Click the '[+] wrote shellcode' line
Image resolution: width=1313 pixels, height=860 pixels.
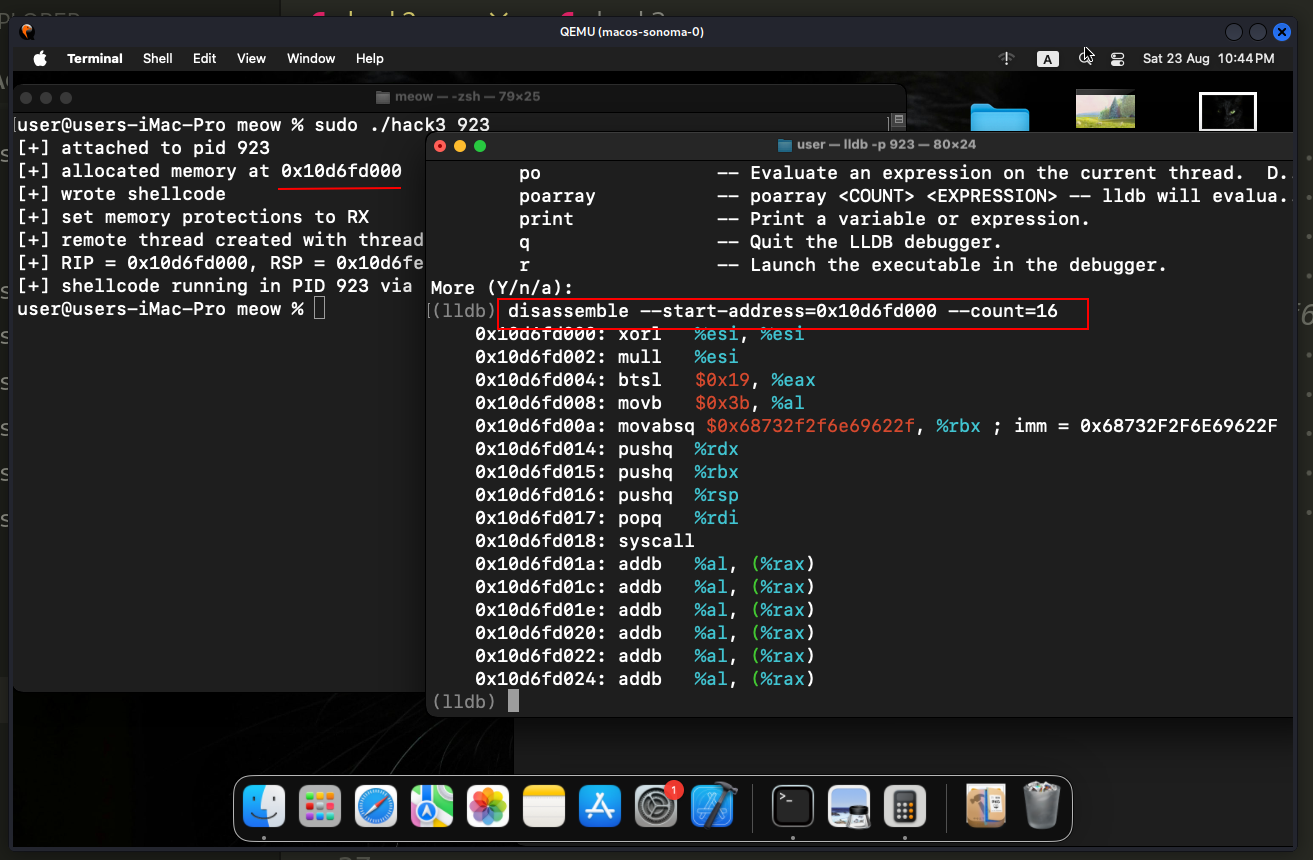pyautogui.click(x=122, y=194)
